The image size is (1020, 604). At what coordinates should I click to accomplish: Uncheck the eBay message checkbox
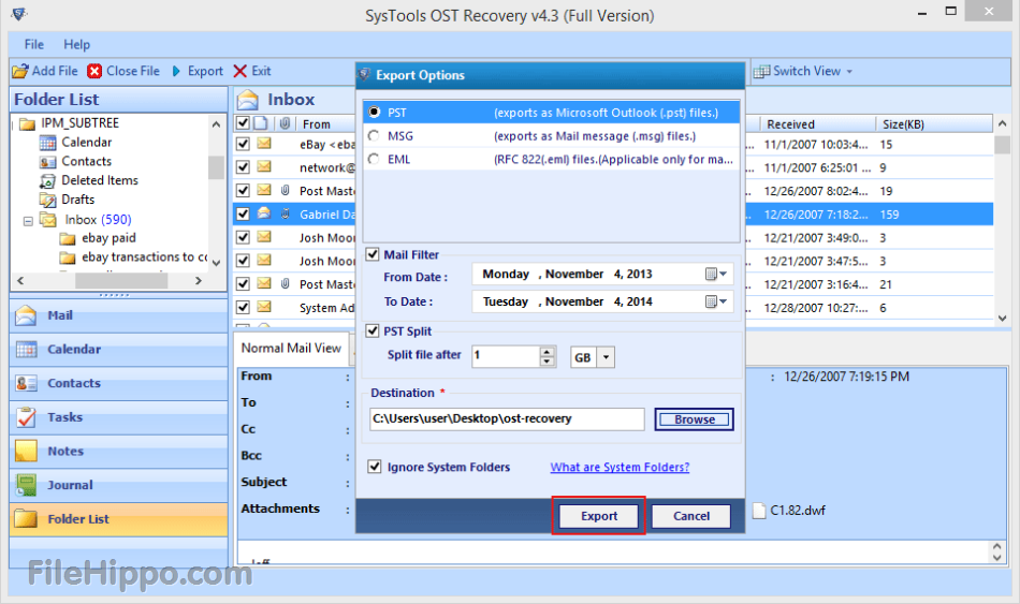coord(243,144)
